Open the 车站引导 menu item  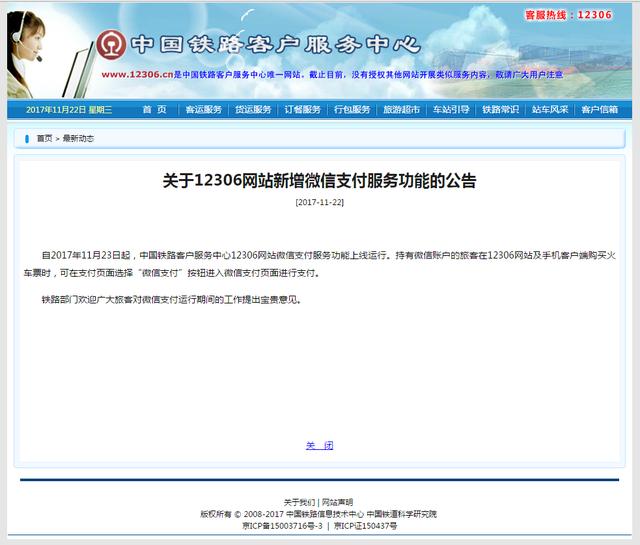(x=451, y=109)
